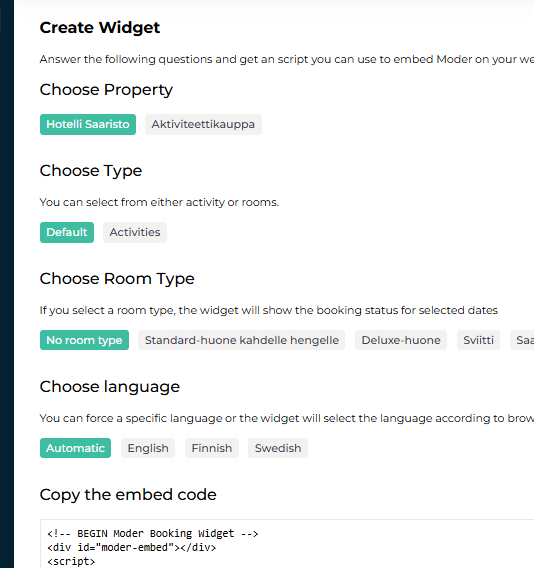
Task: Select the No room type option
Action: [x=84, y=340]
